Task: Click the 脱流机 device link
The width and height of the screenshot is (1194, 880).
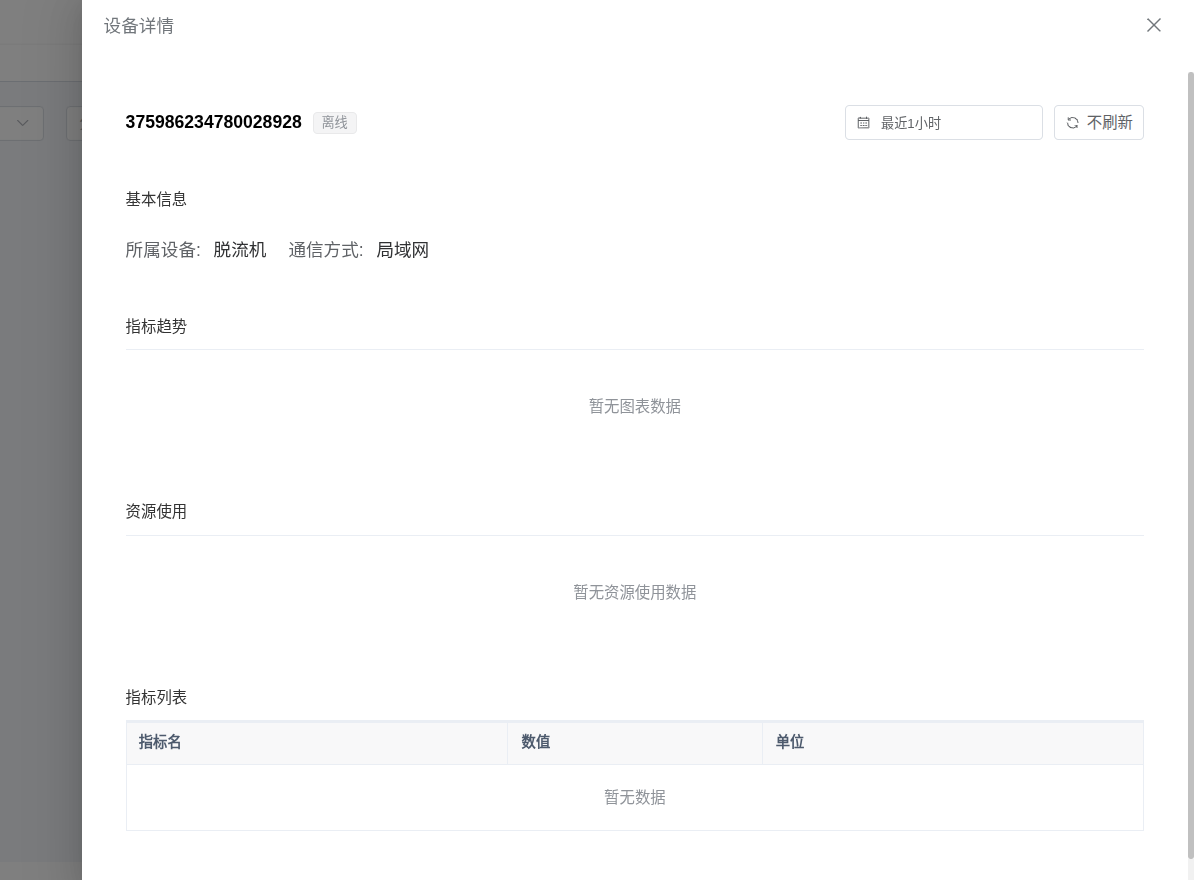Action: pos(240,250)
